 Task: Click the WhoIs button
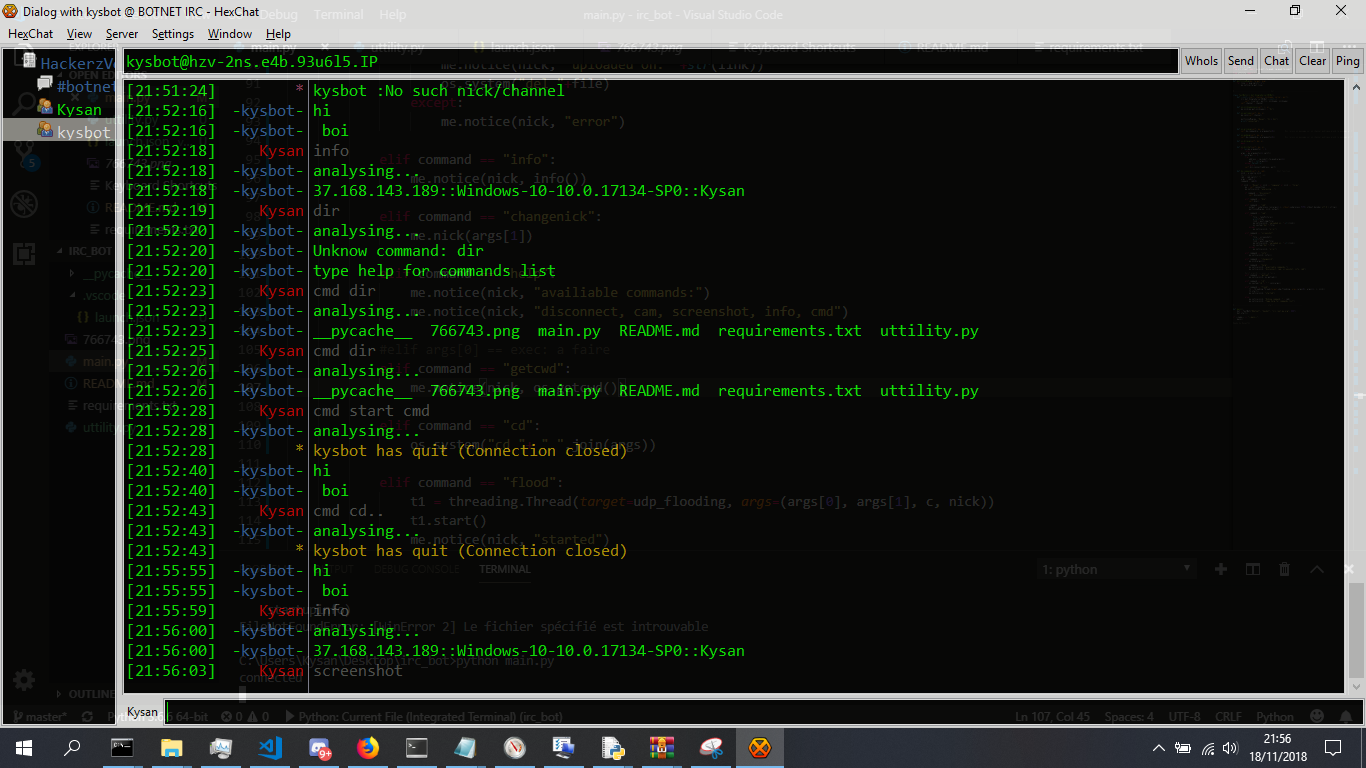(x=1201, y=61)
